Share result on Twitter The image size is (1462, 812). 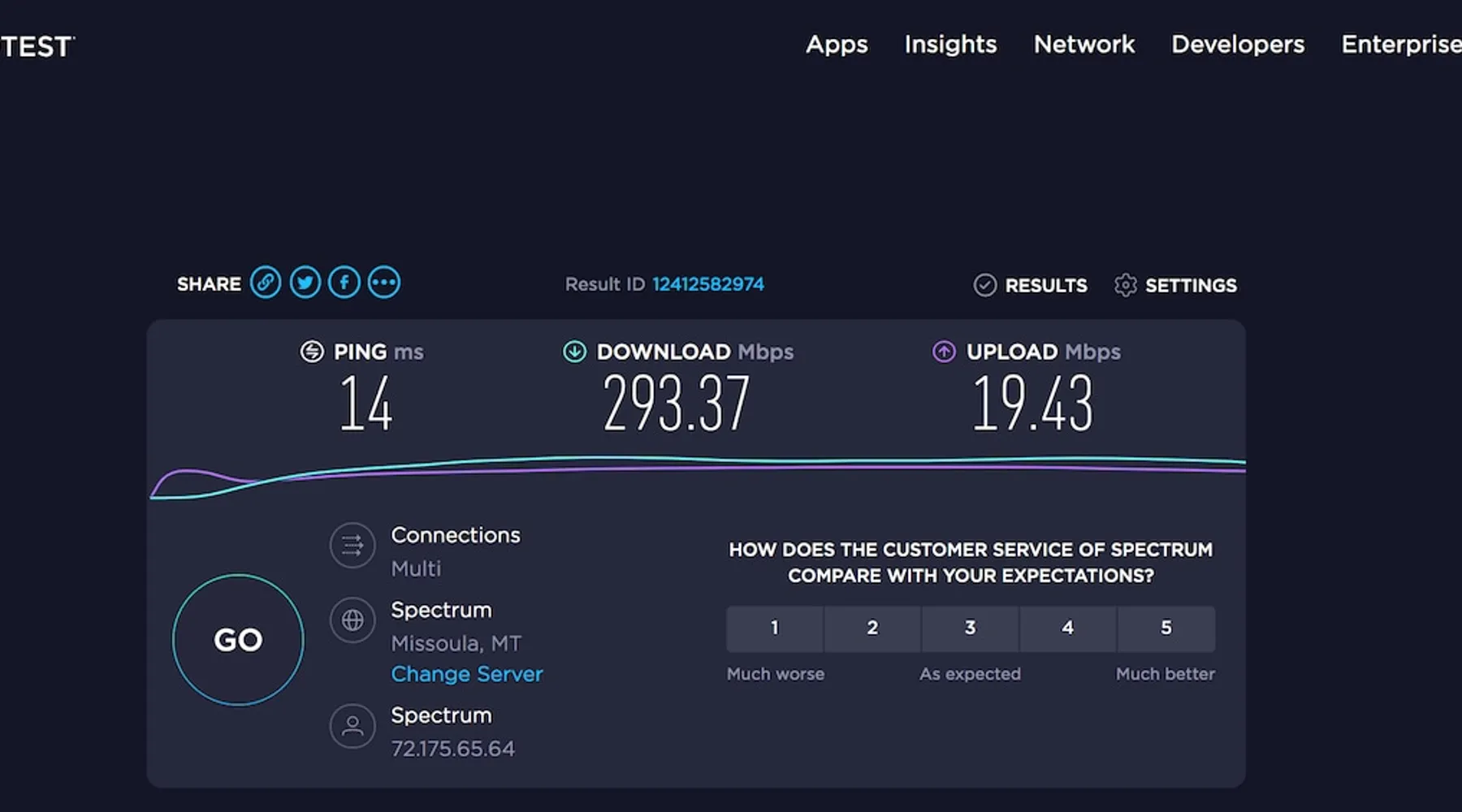[x=305, y=283]
